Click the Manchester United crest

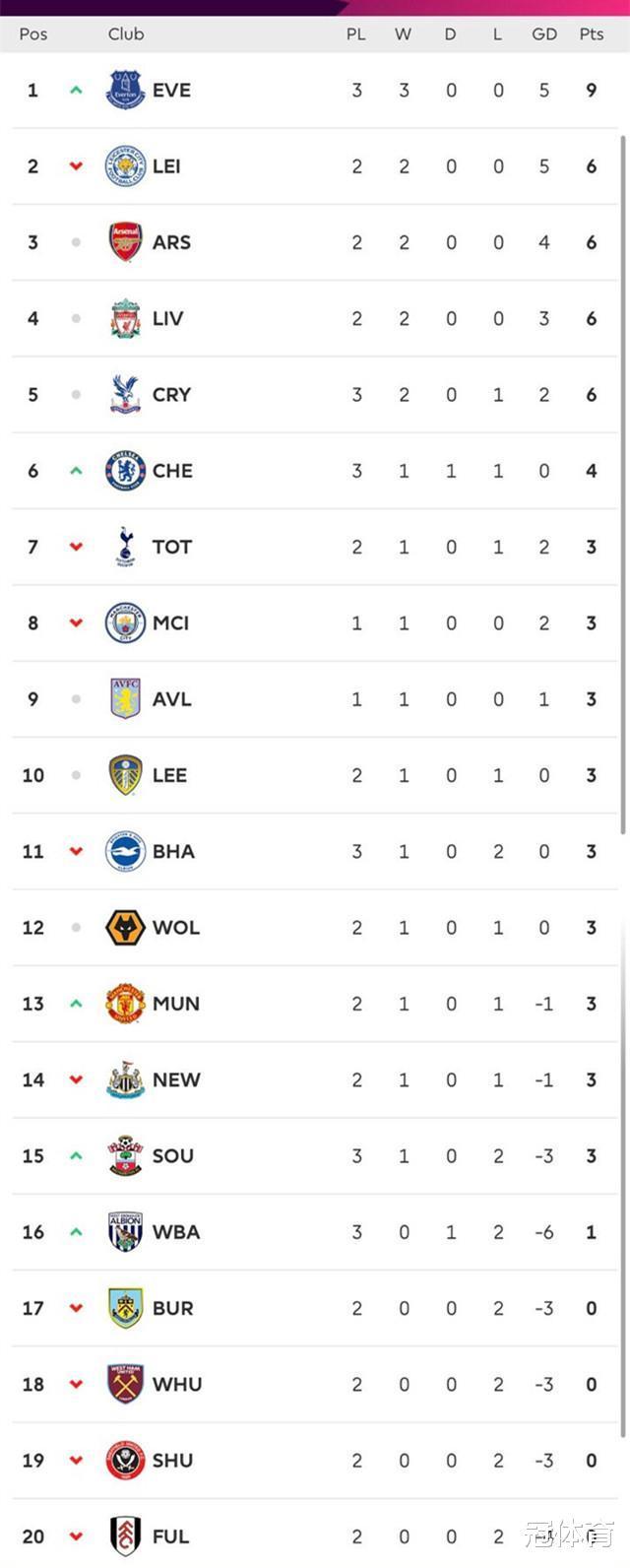pos(125,1004)
